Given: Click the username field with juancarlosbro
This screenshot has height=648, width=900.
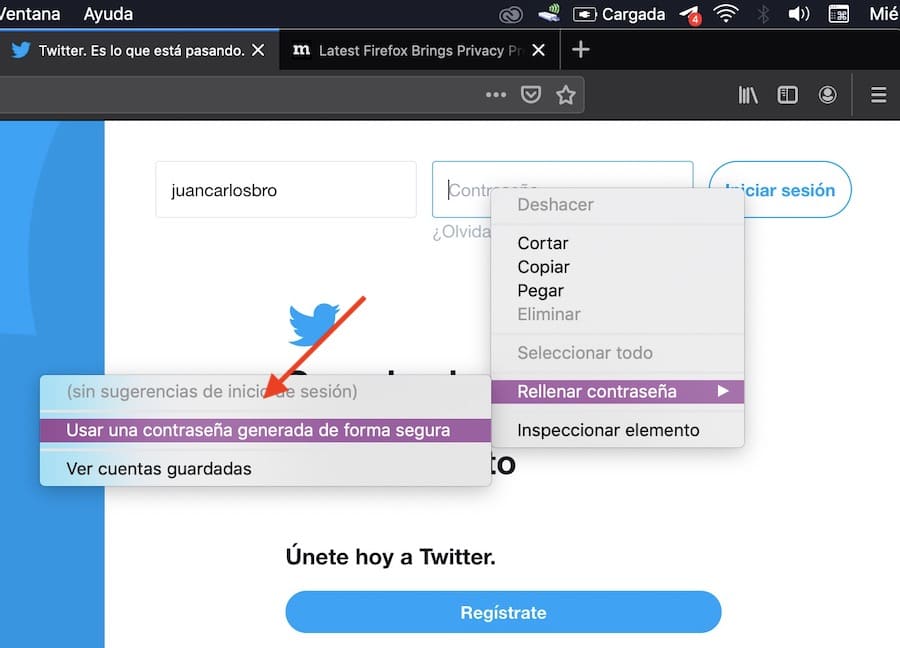Looking at the screenshot, I should pos(285,190).
